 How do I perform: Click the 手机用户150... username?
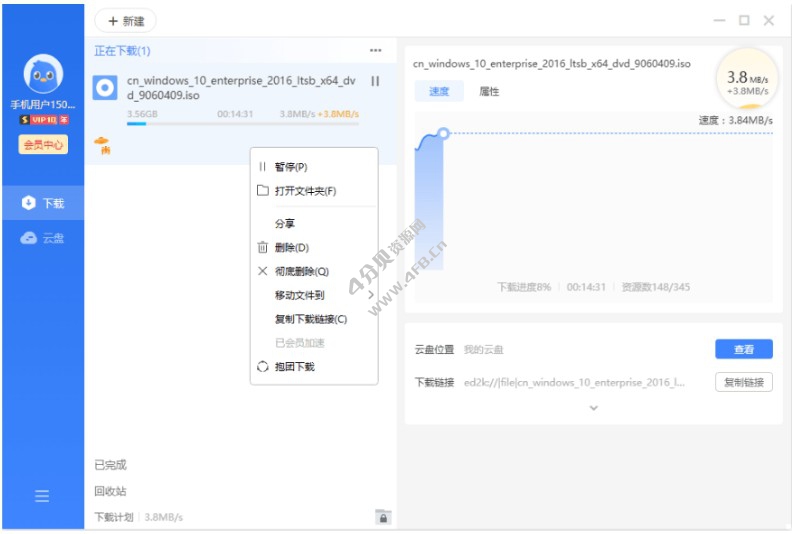click(x=43, y=104)
